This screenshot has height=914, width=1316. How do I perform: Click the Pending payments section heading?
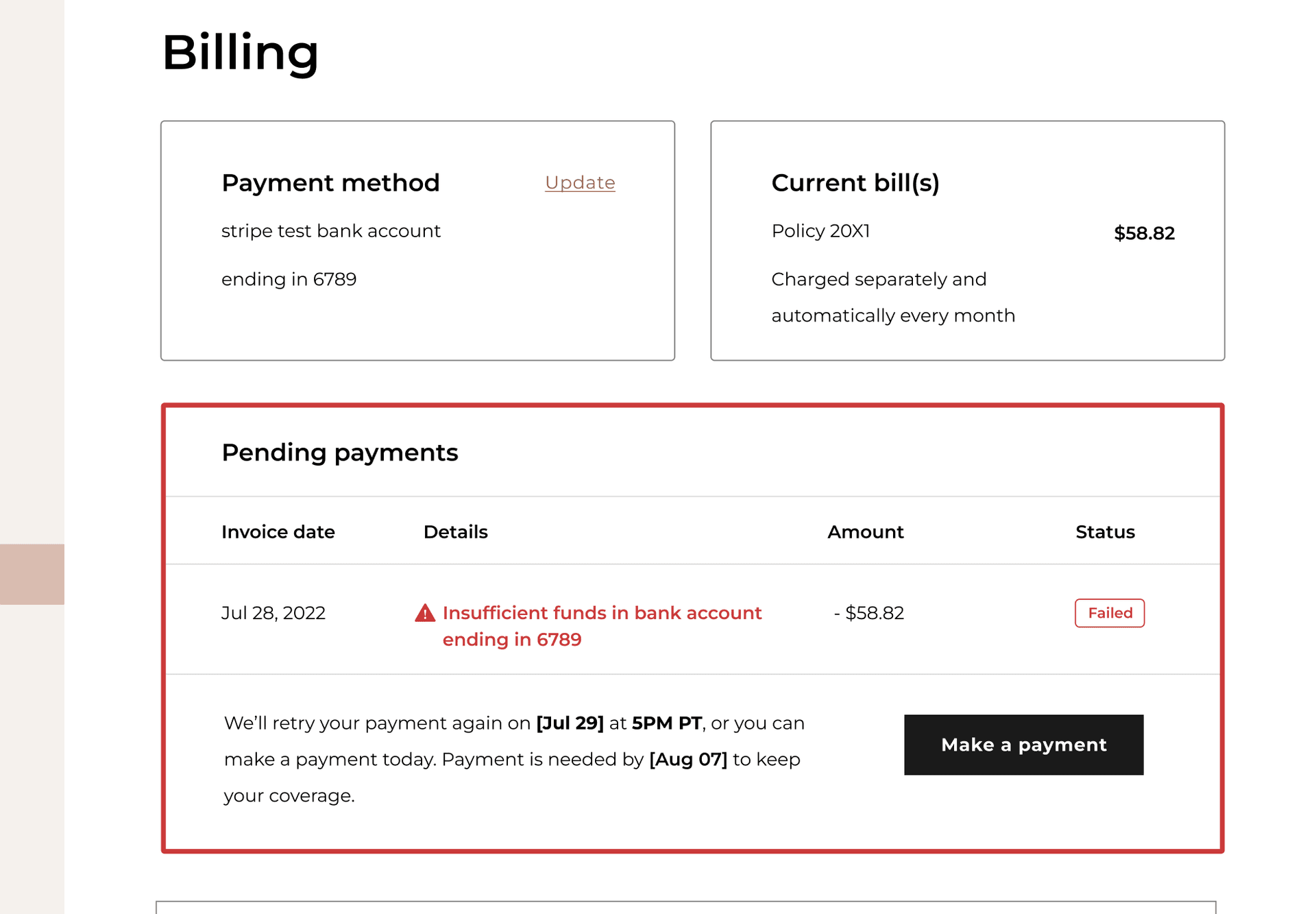[340, 452]
